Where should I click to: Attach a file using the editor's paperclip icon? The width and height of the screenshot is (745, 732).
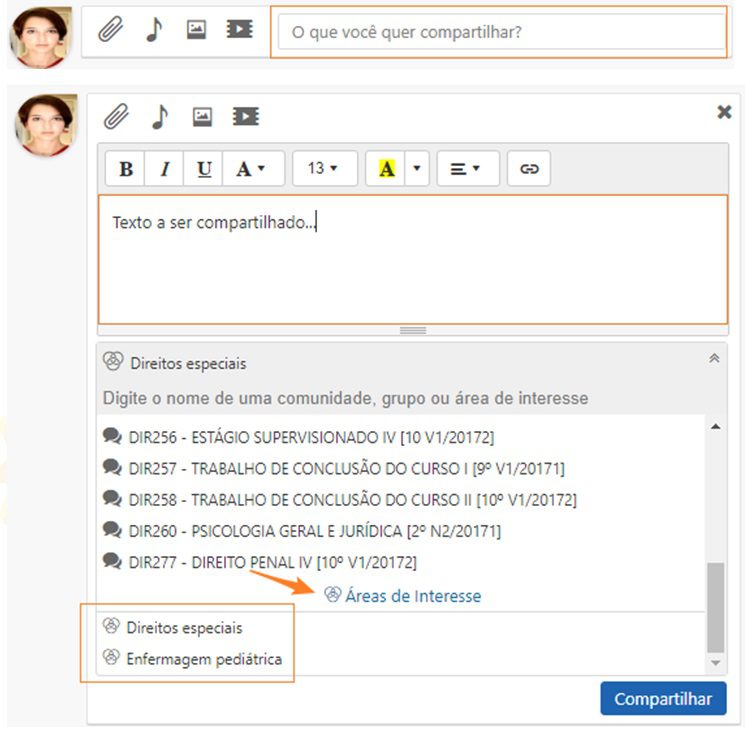click(x=116, y=116)
